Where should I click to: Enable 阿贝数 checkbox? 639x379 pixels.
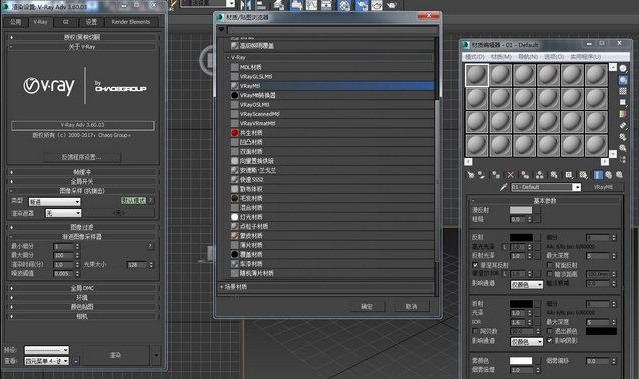(x=475, y=331)
